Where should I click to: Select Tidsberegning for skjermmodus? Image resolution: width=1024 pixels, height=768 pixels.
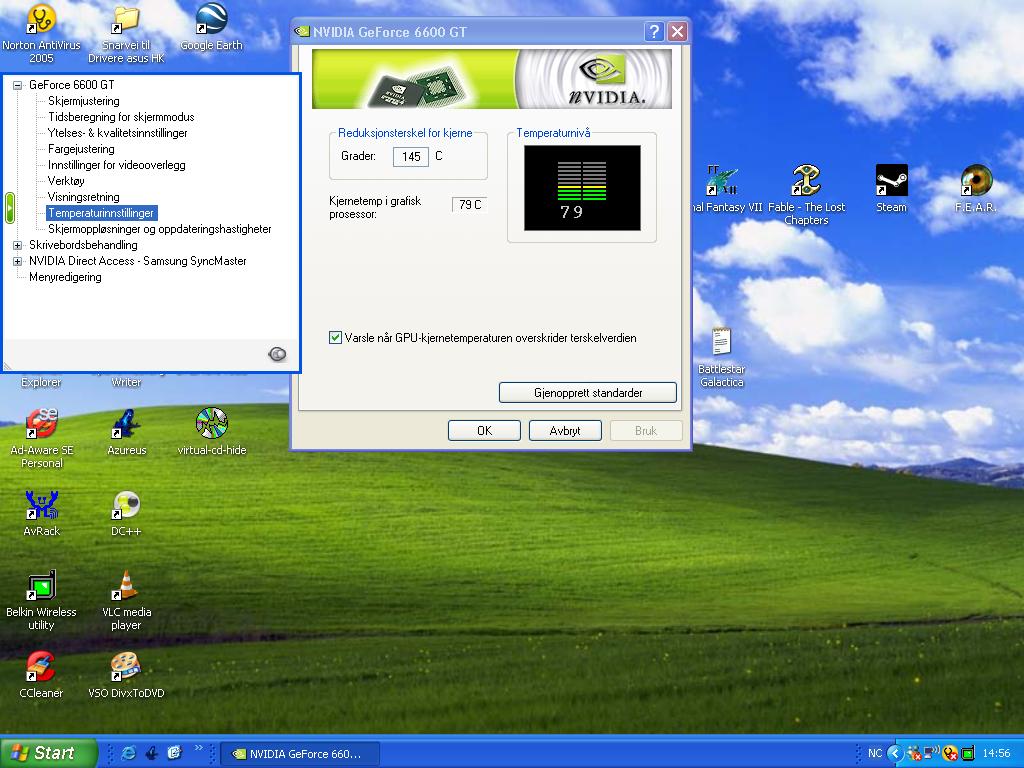click(121, 117)
